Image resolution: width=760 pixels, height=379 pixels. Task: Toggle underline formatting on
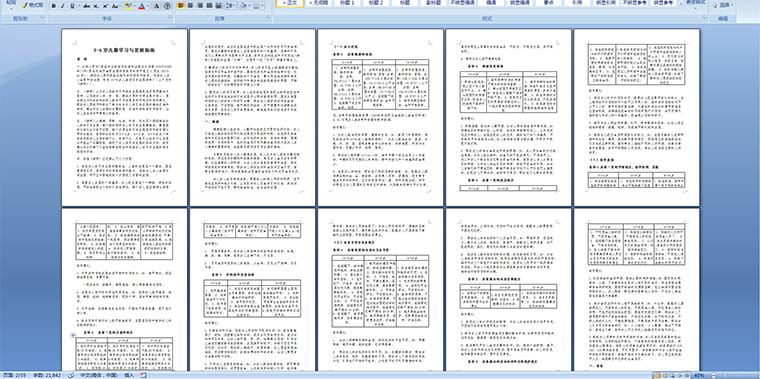pos(72,6)
